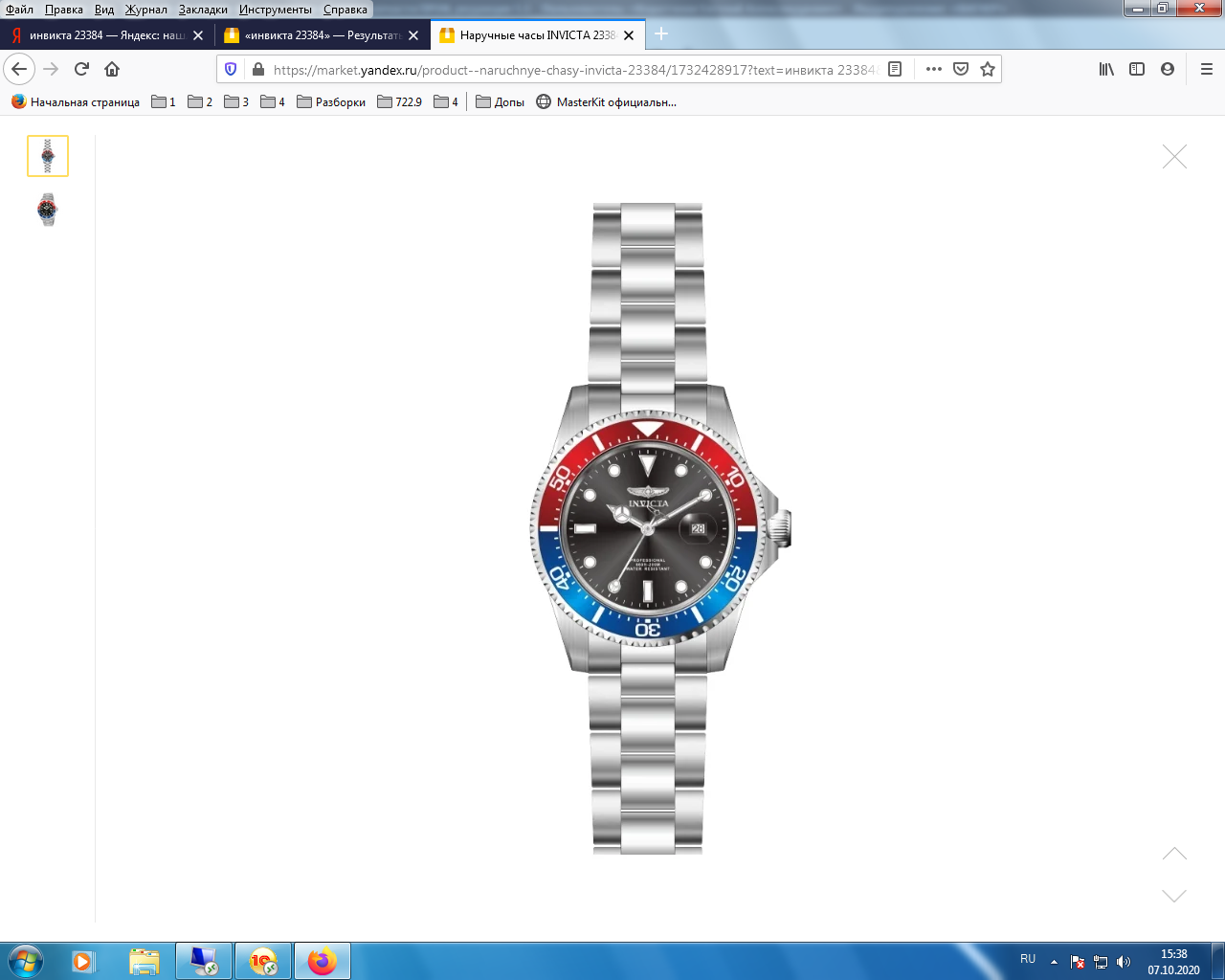Open the network status tray icon
1225x980 pixels.
[1101, 962]
